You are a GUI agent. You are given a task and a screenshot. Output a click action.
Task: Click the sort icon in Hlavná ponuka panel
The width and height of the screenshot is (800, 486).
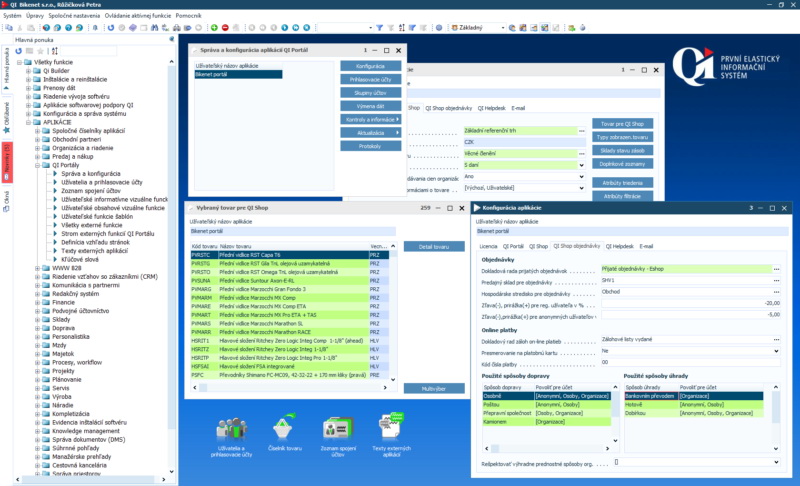coord(55,50)
